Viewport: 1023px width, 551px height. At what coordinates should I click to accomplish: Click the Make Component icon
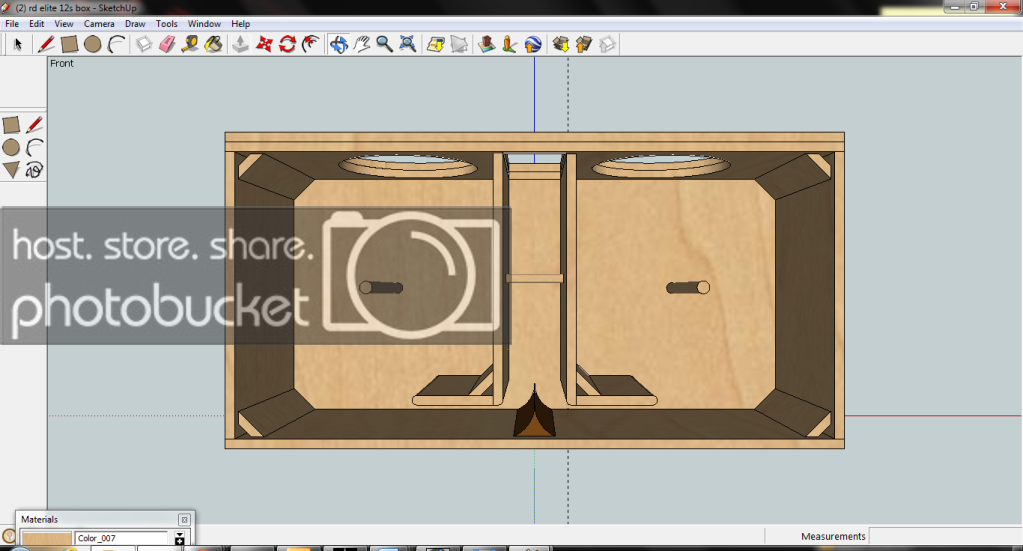(144, 44)
